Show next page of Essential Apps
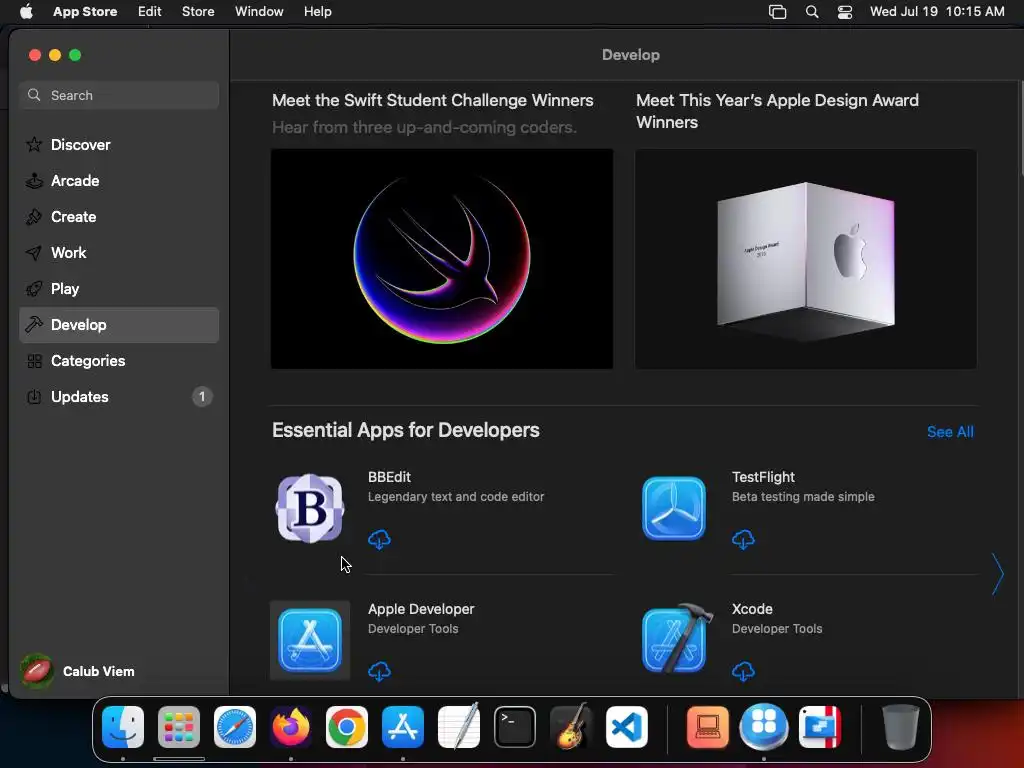 coord(998,574)
